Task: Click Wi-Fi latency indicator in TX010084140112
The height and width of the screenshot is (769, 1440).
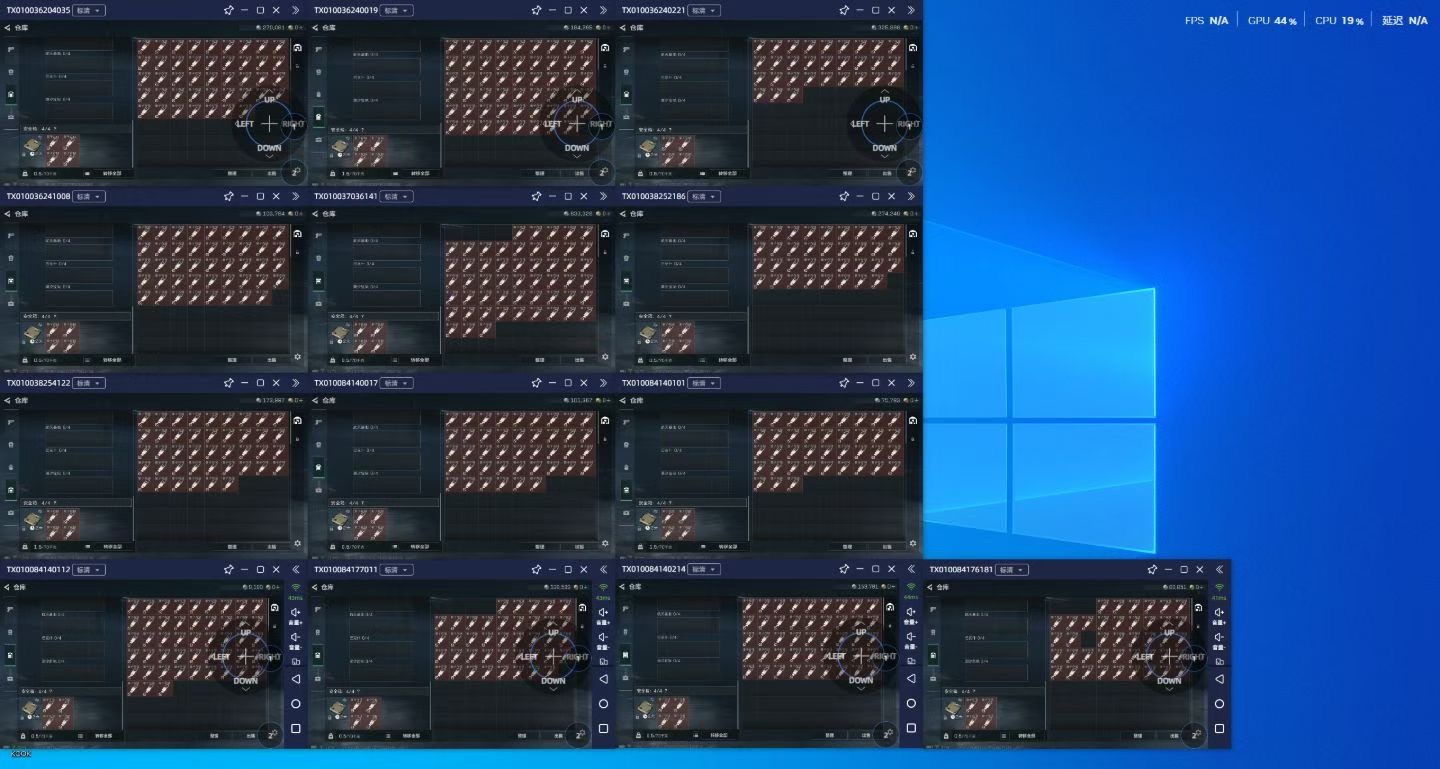Action: (x=296, y=588)
